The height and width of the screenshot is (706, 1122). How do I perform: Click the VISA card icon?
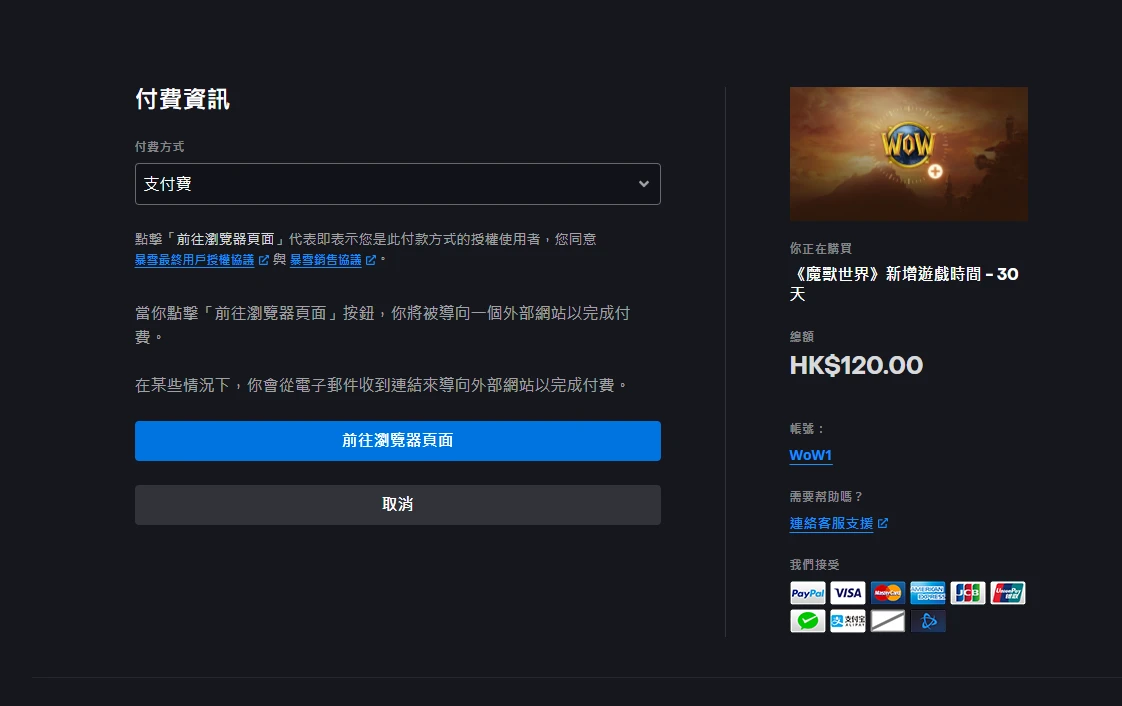[x=847, y=593]
